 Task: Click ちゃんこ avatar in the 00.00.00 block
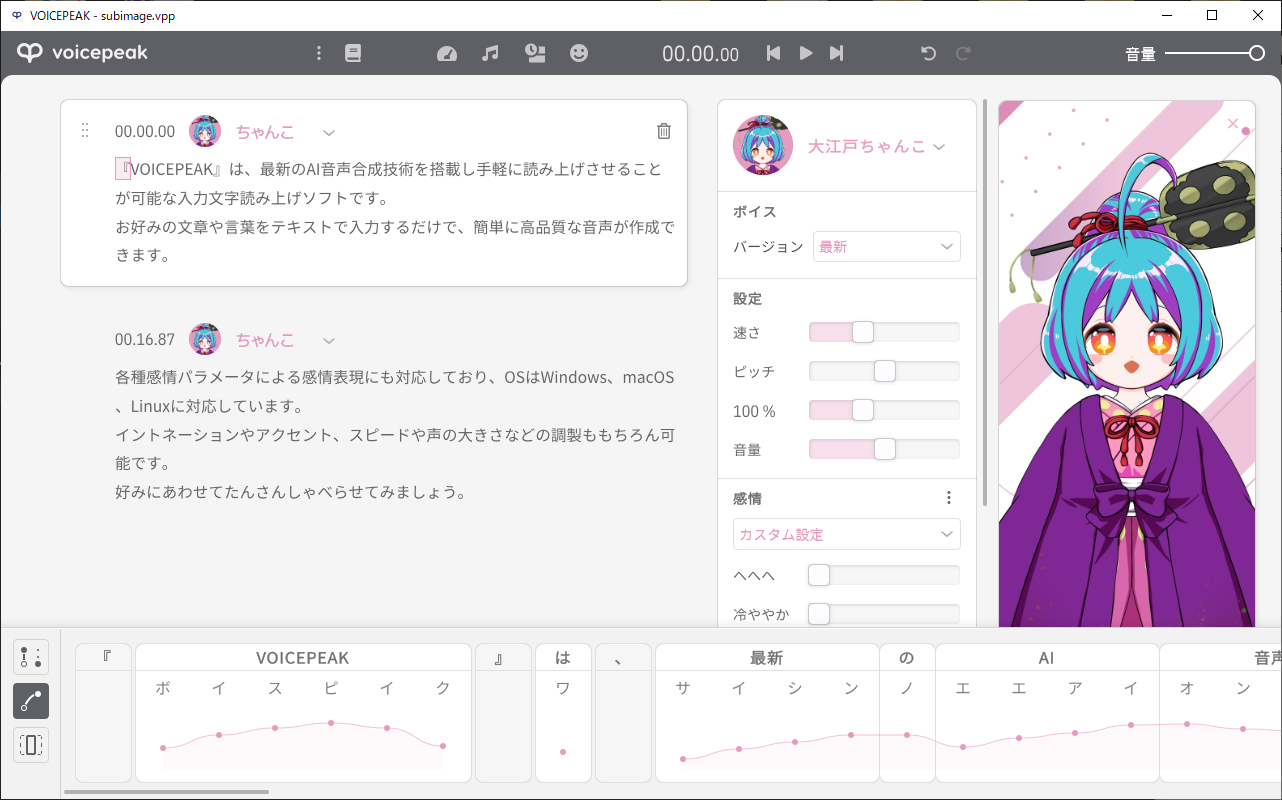tap(205, 131)
